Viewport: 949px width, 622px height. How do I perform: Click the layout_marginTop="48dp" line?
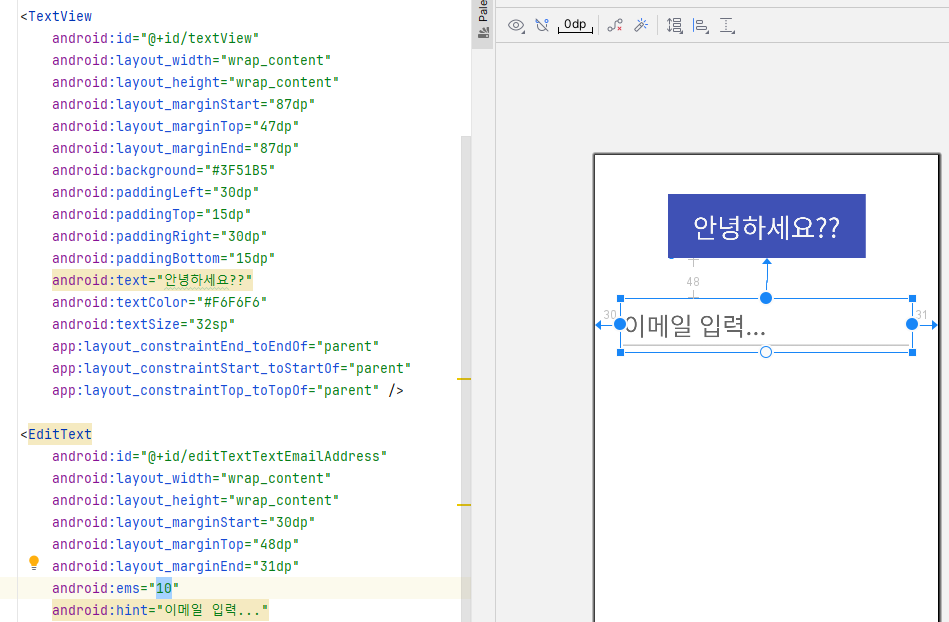176,545
